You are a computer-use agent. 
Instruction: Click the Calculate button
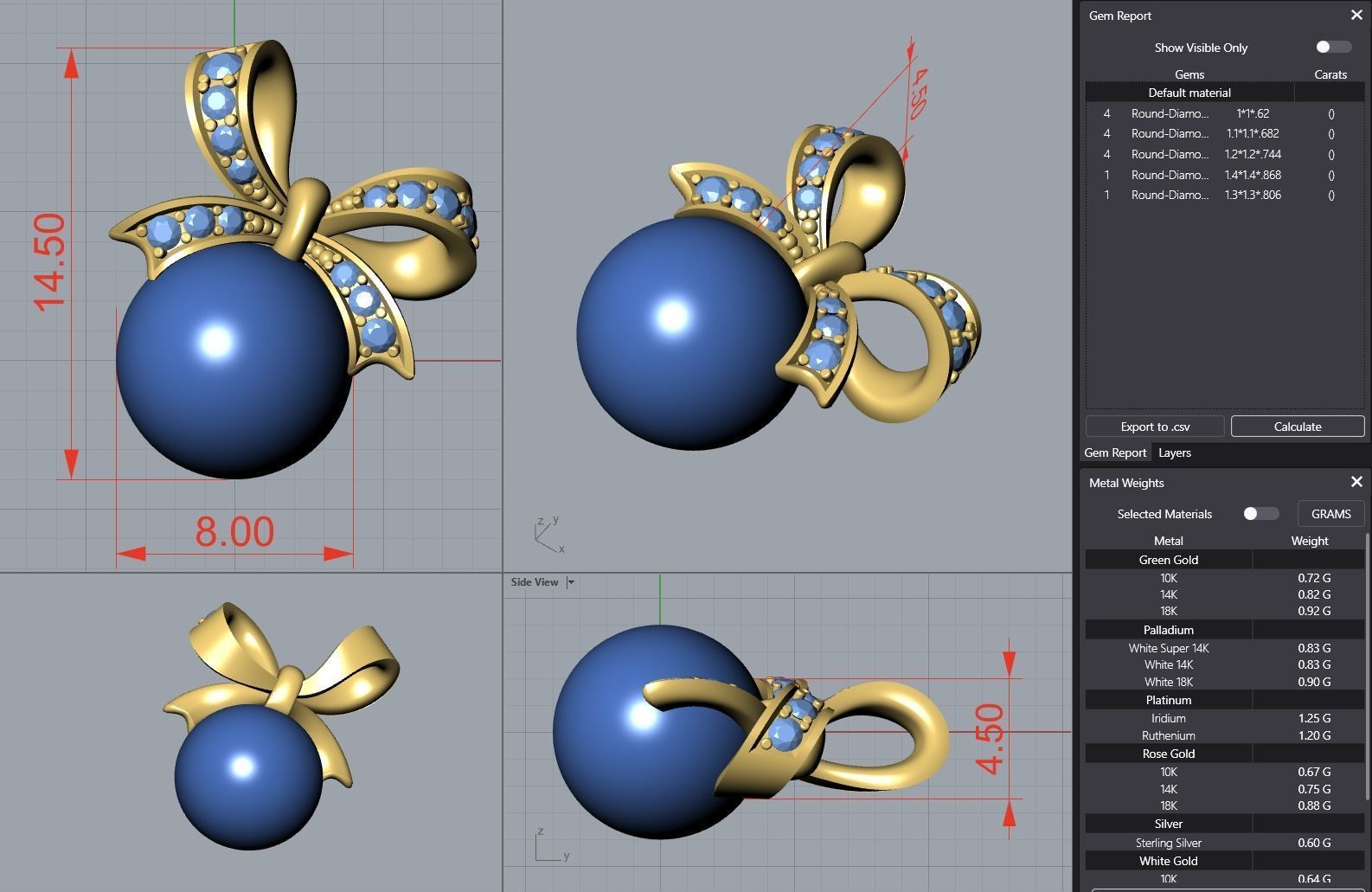(1298, 427)
